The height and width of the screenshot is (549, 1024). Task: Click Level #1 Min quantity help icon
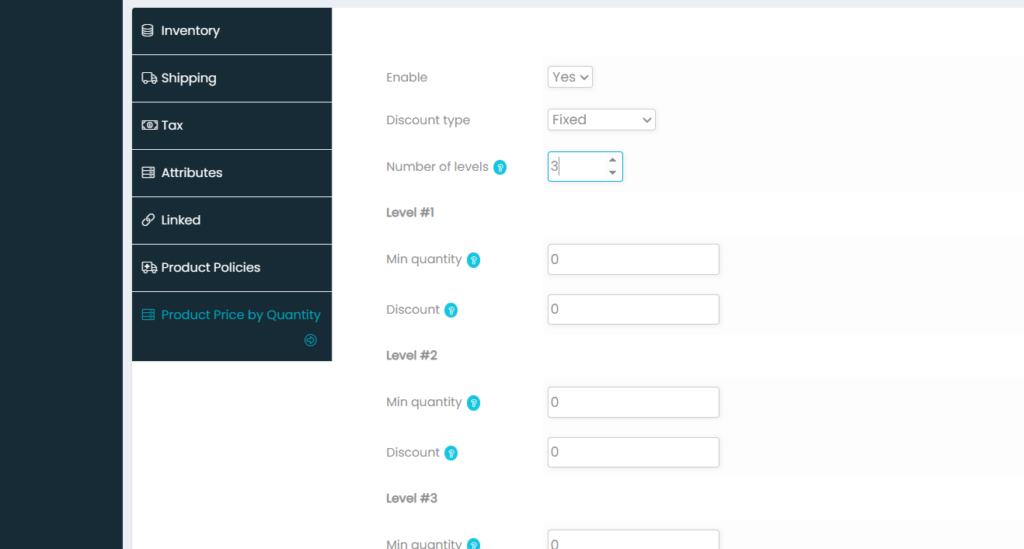pyautogui.click(x=474, y=260)
